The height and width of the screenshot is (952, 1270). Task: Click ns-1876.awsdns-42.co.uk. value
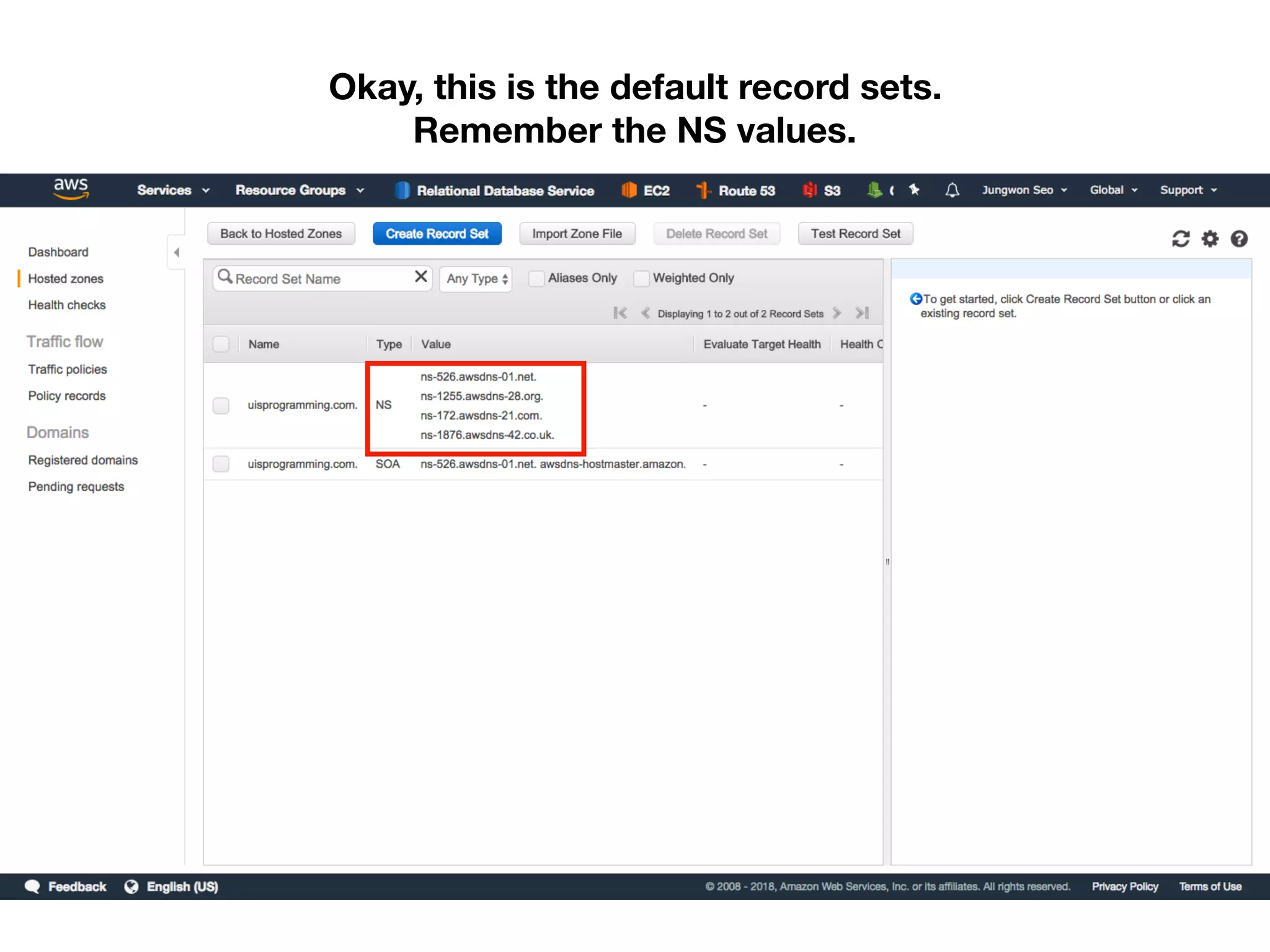(487, 435)
